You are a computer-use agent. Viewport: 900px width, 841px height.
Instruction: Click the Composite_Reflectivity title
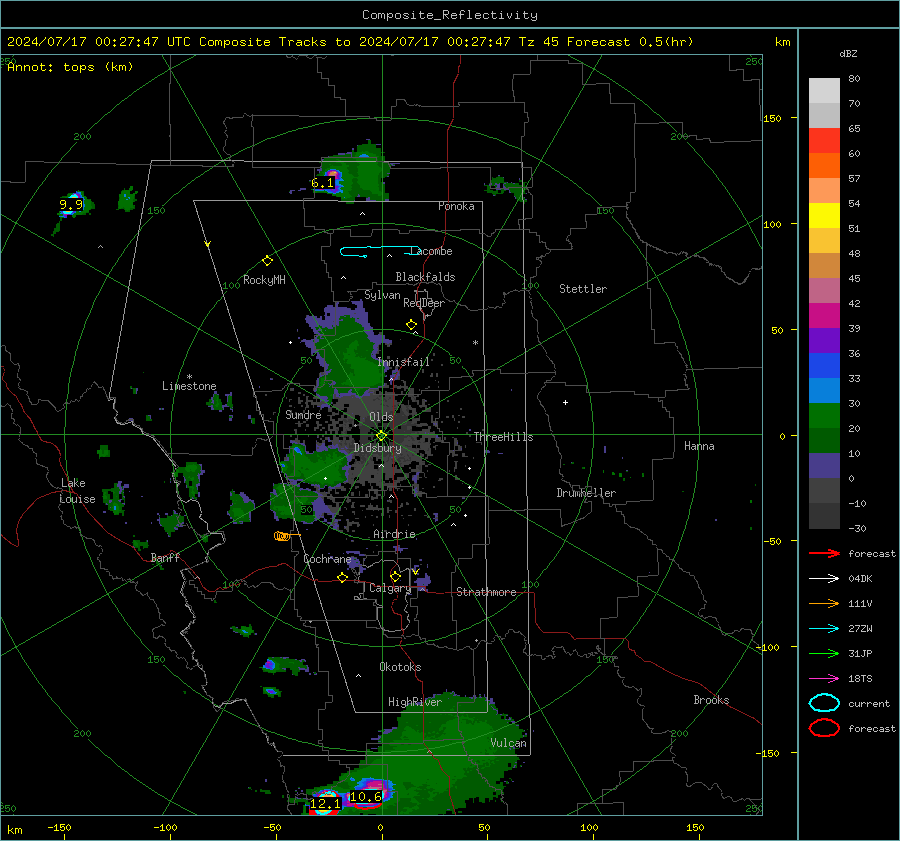[x=450, y=15]
